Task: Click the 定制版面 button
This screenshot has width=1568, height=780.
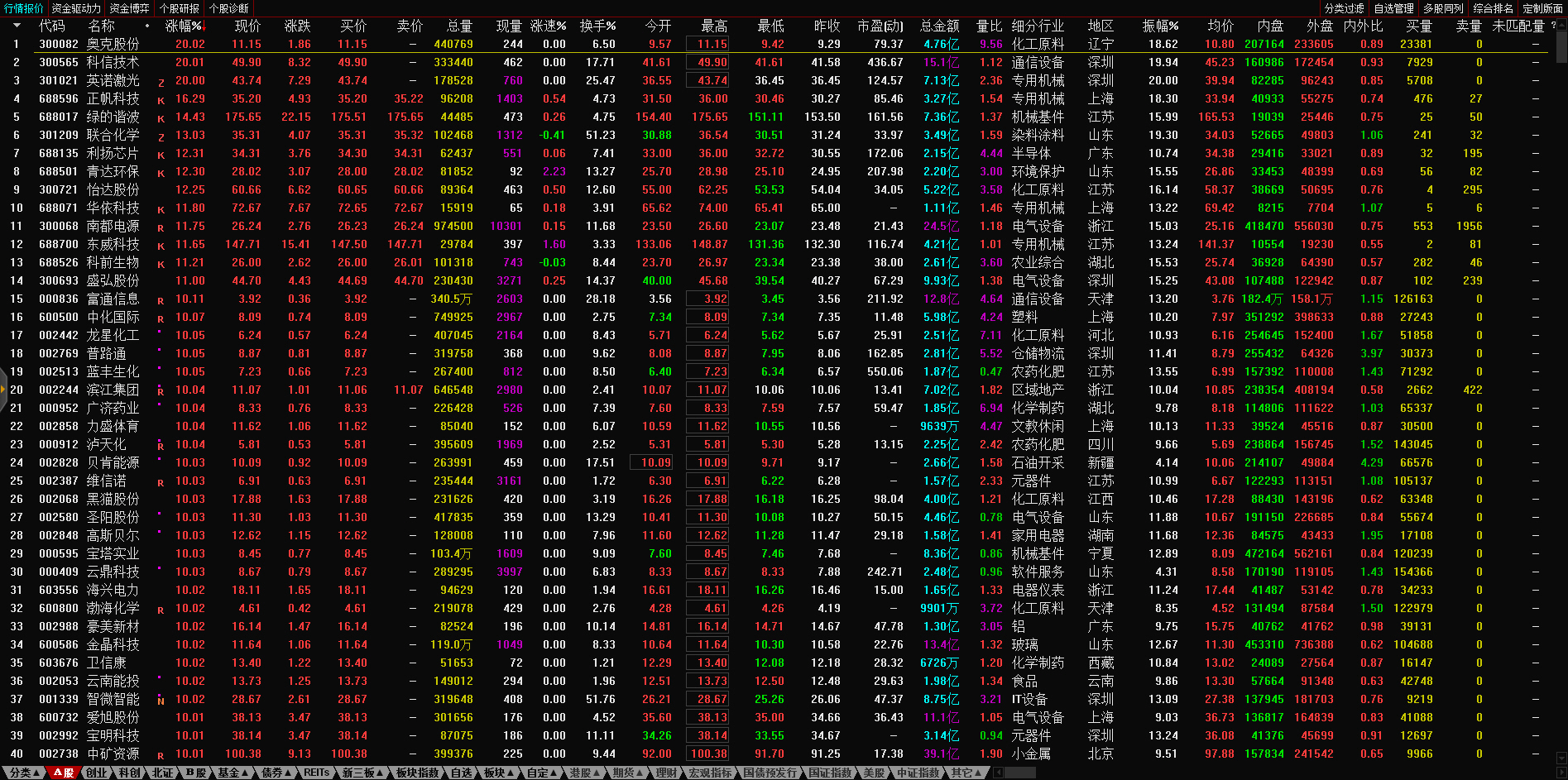Action: 1542,8
